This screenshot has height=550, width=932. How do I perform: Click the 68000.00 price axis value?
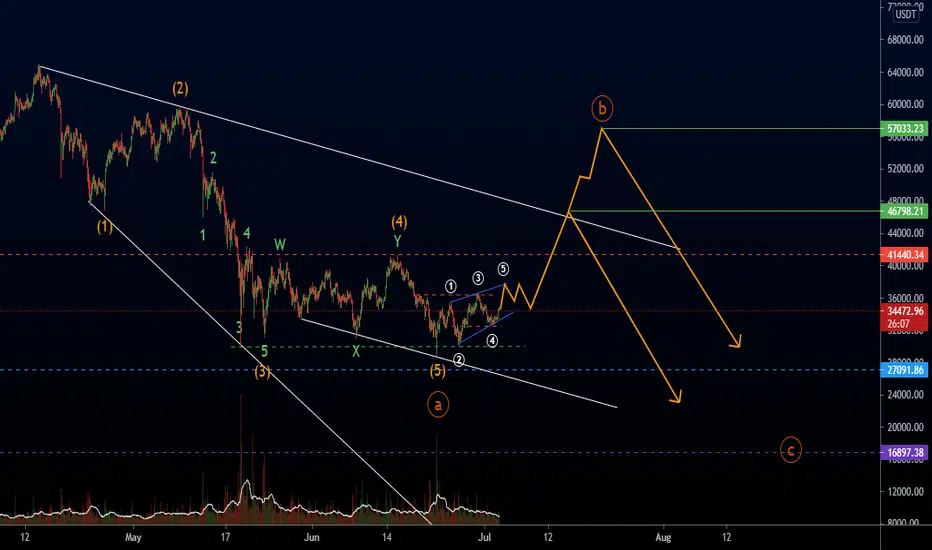click(905, 40)
